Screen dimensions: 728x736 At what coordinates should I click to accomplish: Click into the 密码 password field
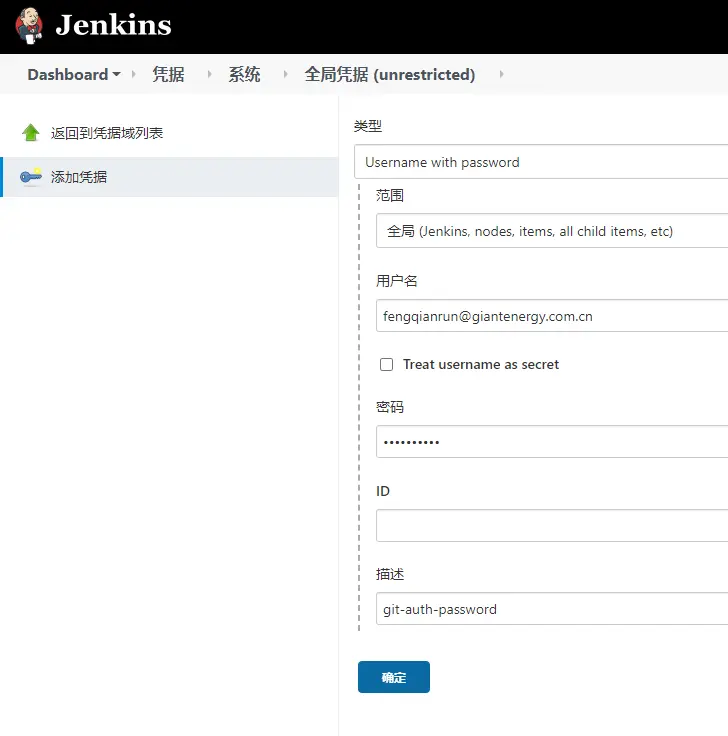click(550, 442)
